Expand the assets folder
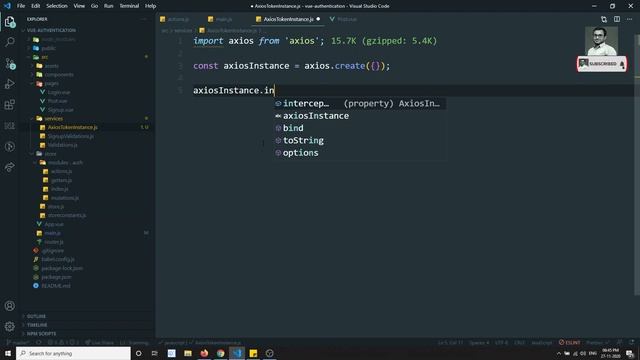Viewport: 640px width, 360px height. click(x=51, y=66)
